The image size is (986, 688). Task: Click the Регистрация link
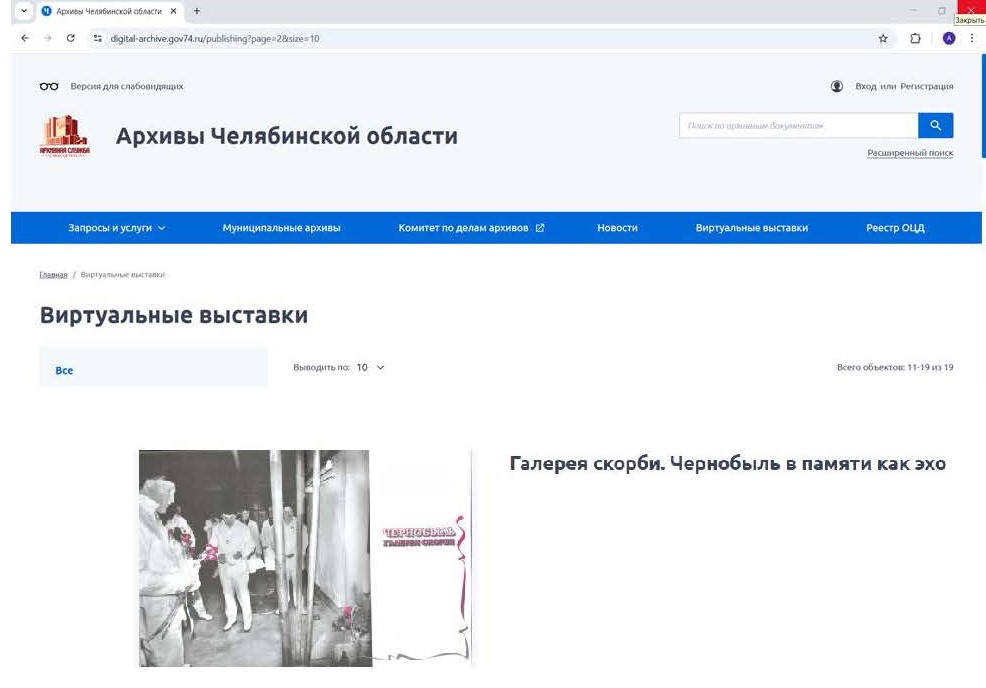pyautogui.click(x=928, y=86)
